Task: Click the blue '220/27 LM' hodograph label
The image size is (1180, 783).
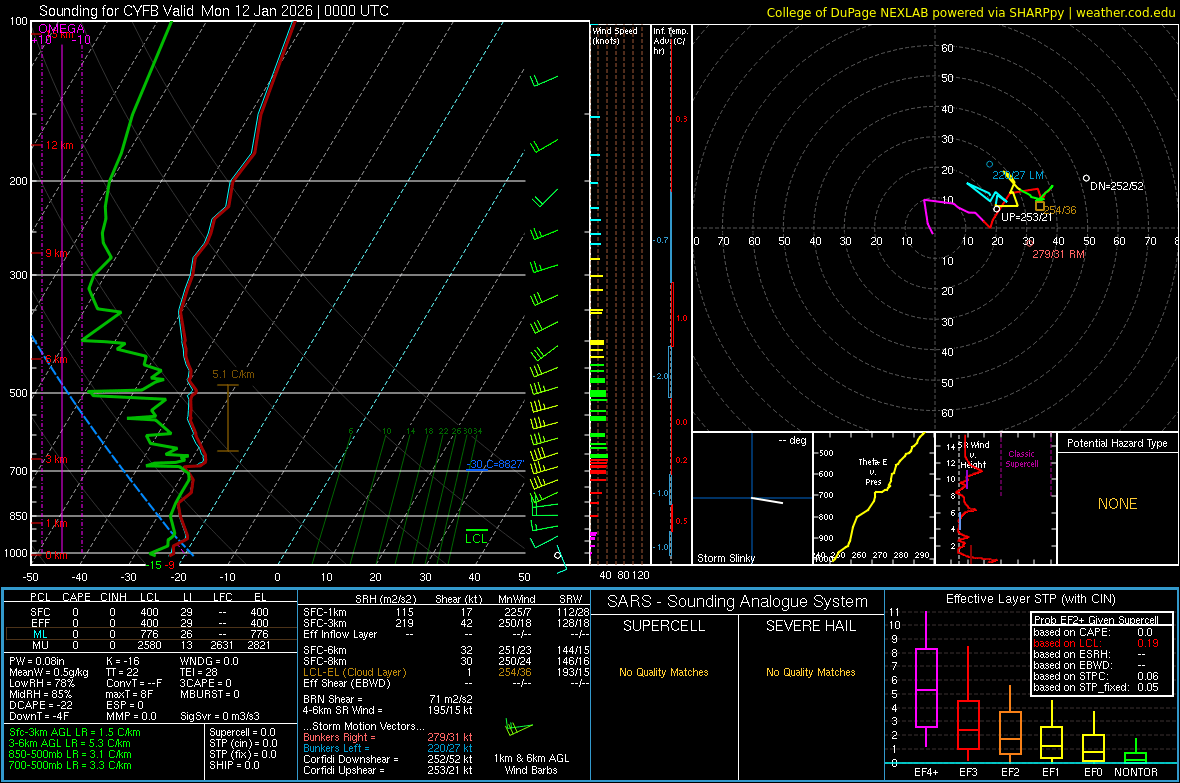Action: pyautogui.click(x=1017, y=175)
